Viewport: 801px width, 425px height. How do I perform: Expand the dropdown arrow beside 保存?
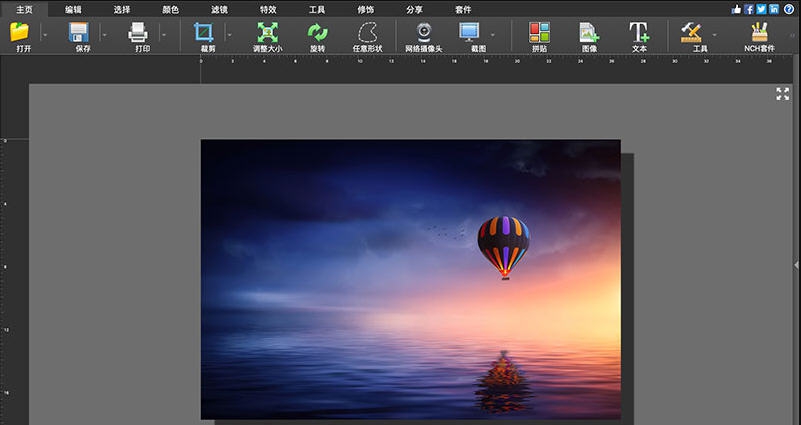(104, 34)
